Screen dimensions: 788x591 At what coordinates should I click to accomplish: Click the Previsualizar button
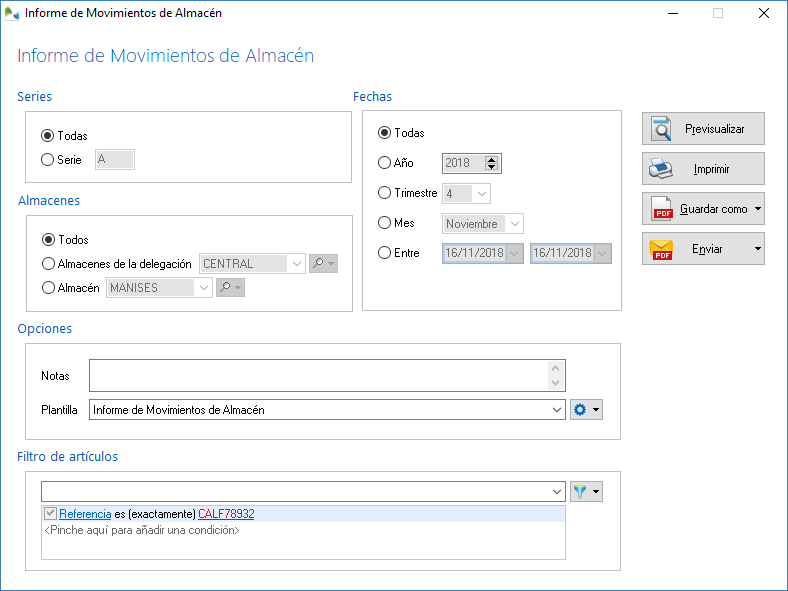[x=703, y=129]
